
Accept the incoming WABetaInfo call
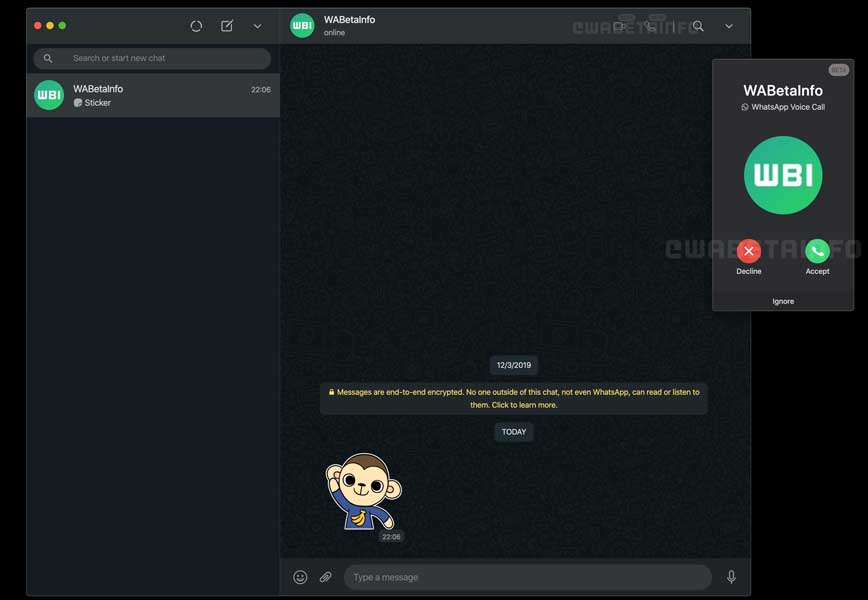coord(817,251)
